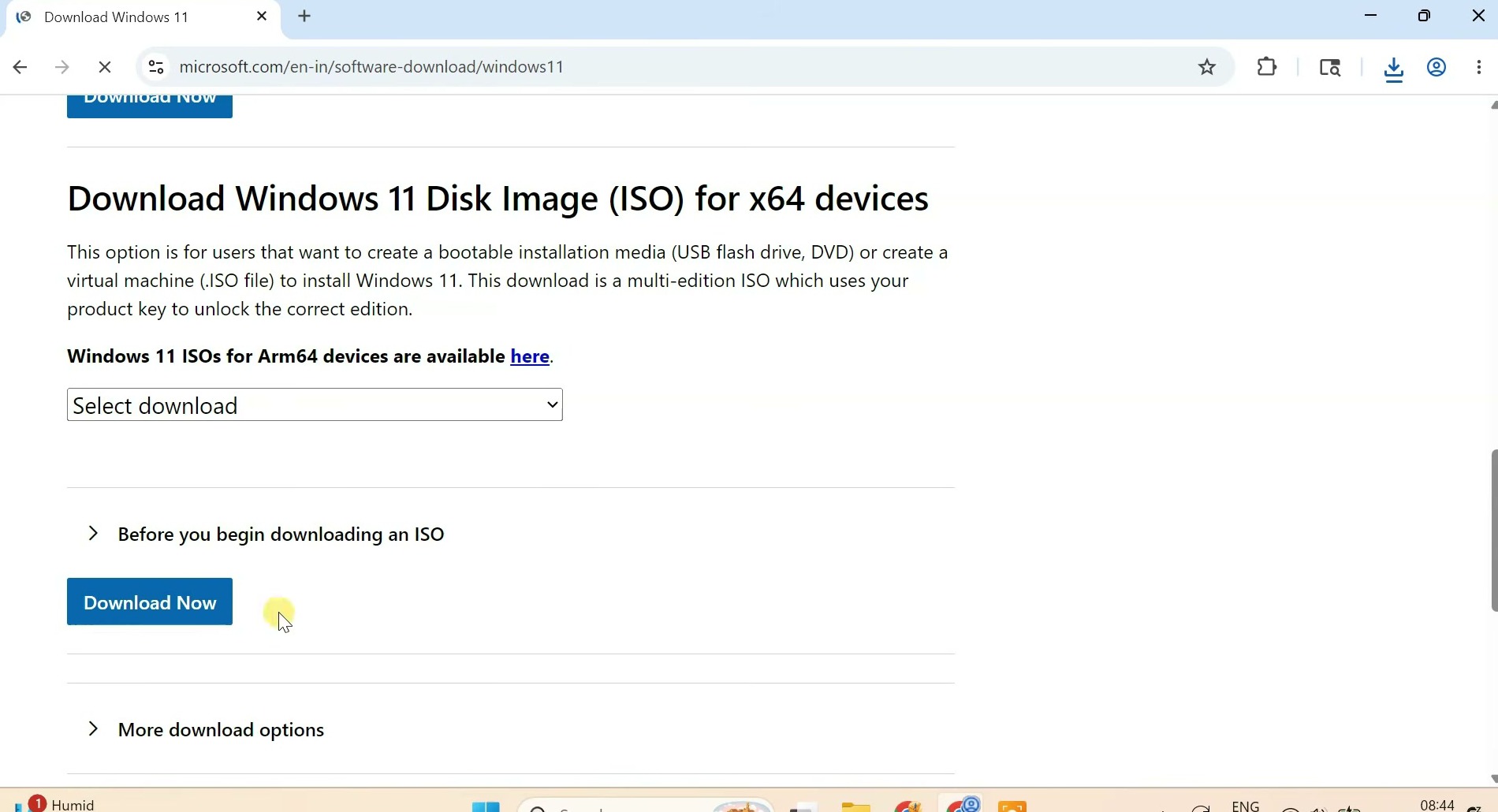
Task: Open the tab search side panel icon
Action: (1330, 67)
